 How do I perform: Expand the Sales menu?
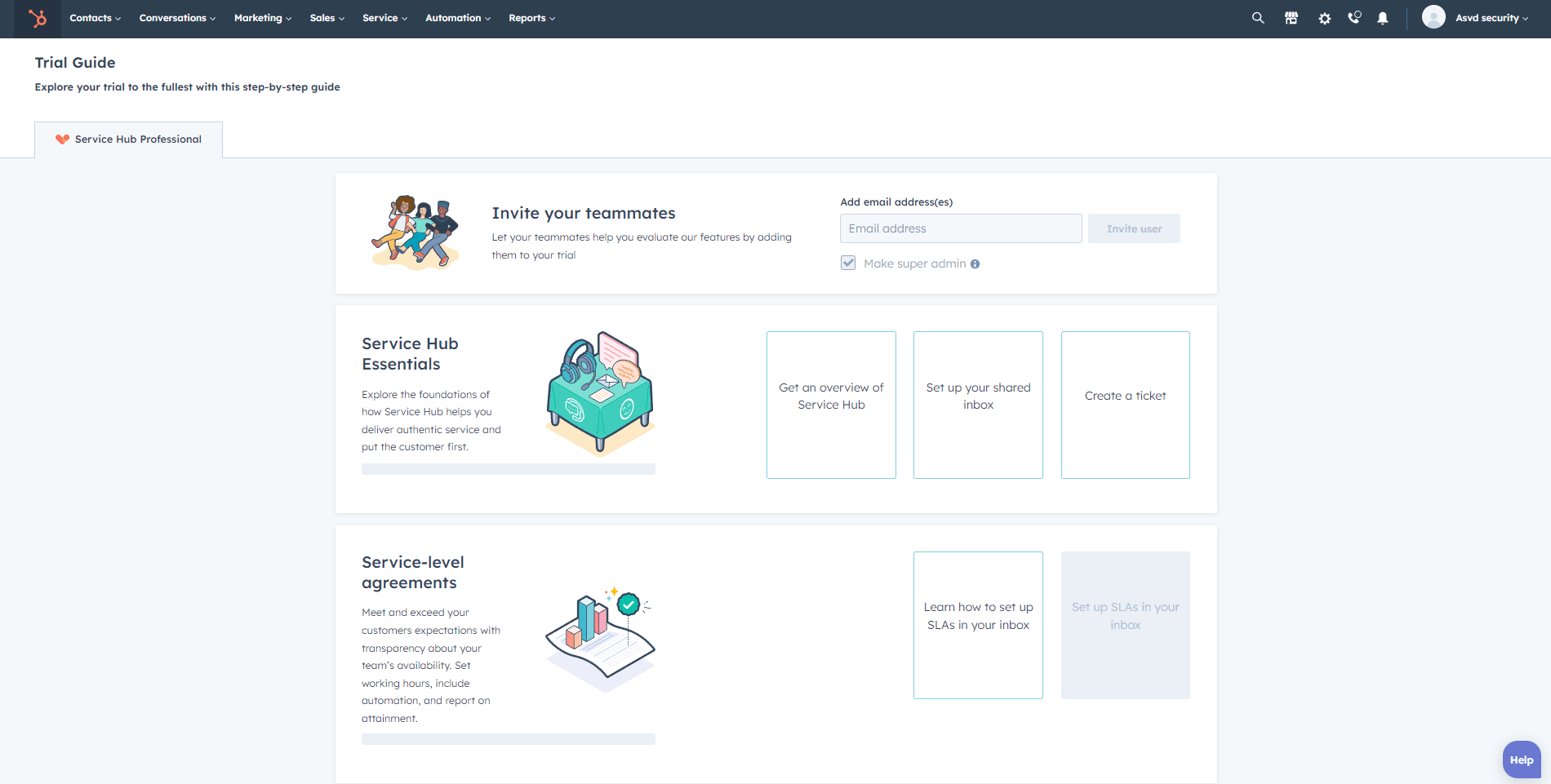coord(327,18)
